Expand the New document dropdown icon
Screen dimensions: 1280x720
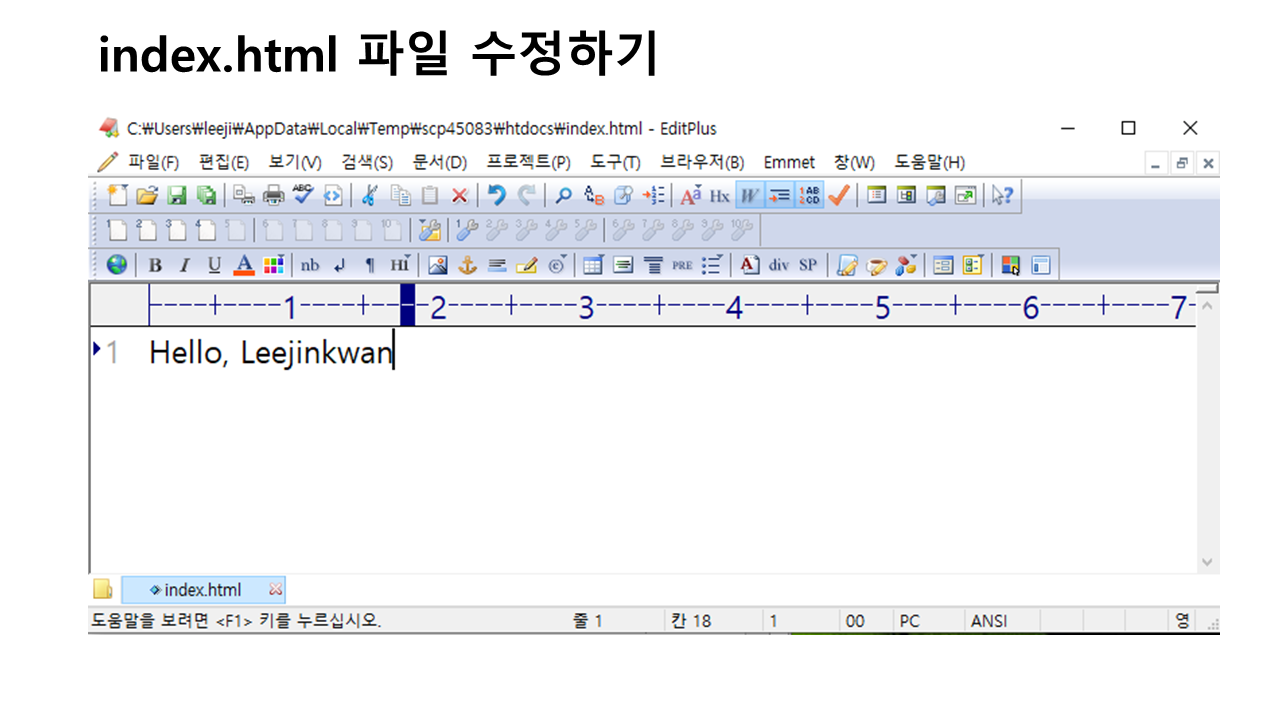[x=117, y=196]
